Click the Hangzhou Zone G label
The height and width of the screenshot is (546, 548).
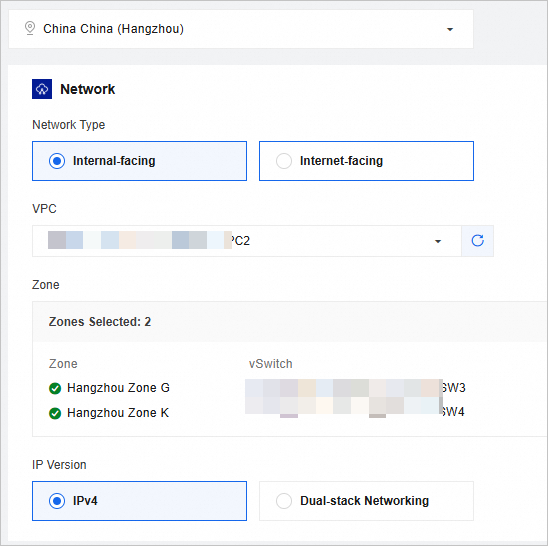pyautogui.click(x=118, y=388)
